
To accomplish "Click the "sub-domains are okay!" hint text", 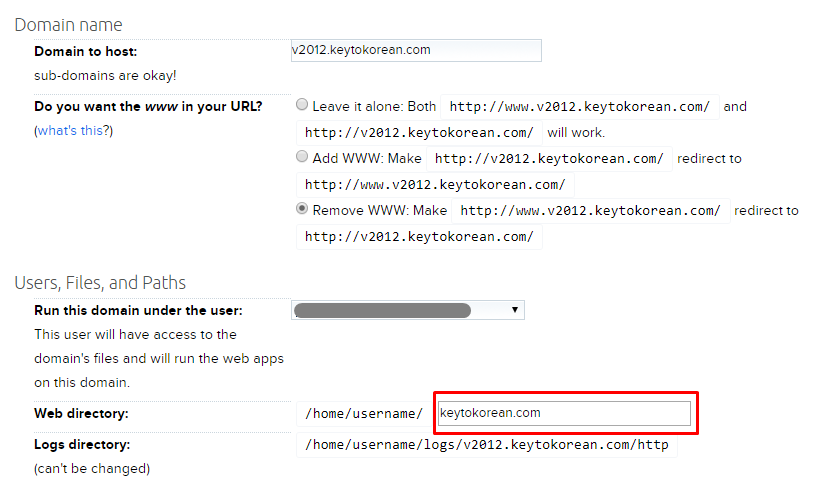I will 105,76.
